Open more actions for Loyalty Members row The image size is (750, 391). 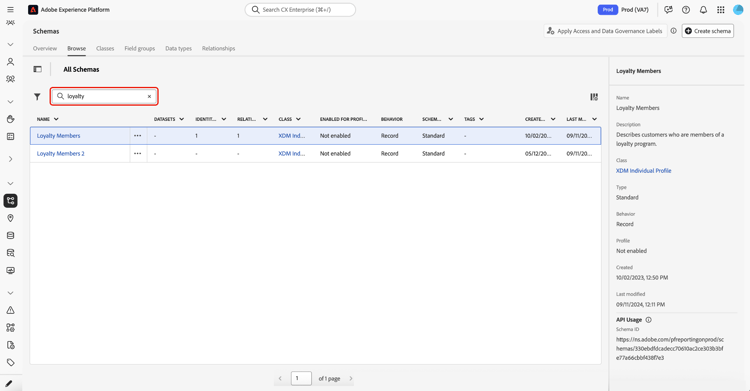138,136
